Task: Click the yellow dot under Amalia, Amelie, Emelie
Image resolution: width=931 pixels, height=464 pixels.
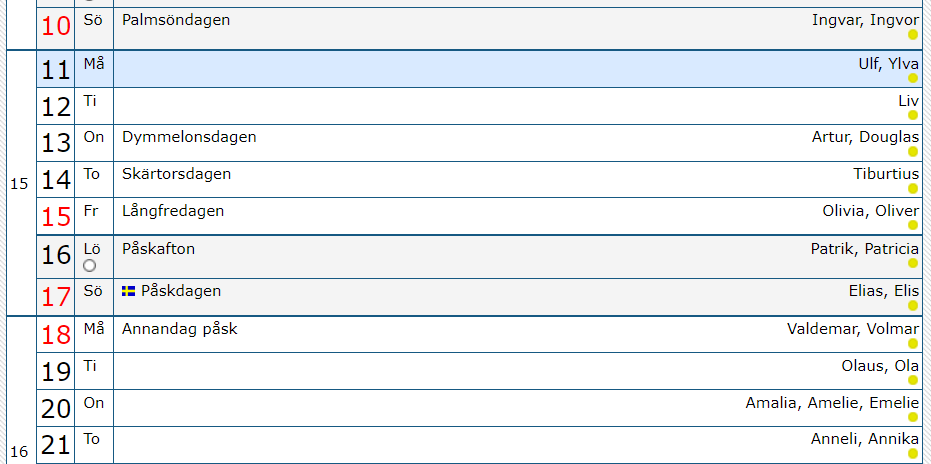Action: [x=913, y=417]
